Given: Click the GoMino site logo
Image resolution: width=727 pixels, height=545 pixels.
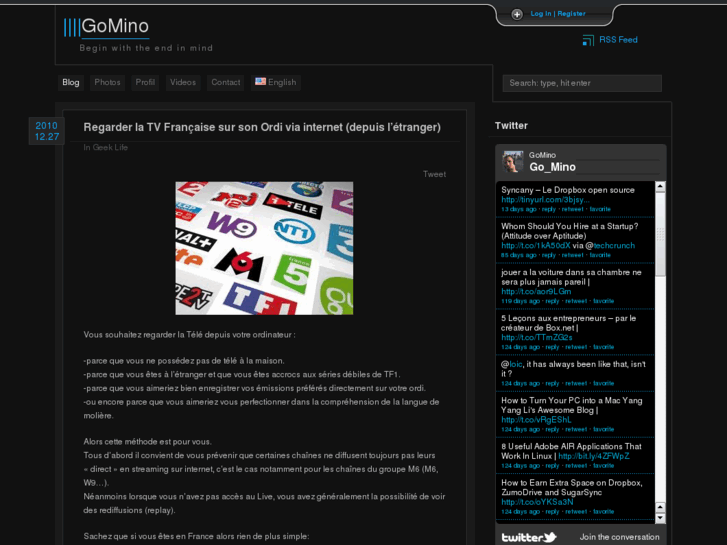Looking at the screenshot, I should 106,26.
